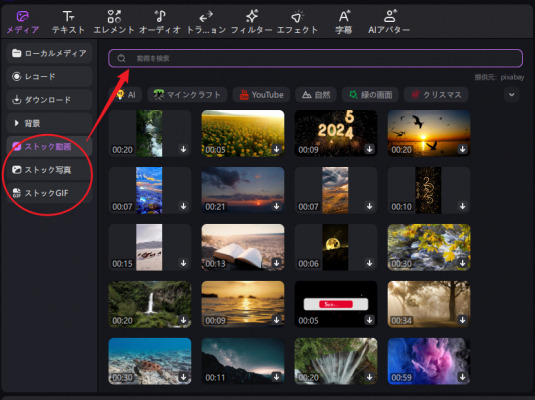Filter by マインクラフト category tag

[x=187, y=95]
